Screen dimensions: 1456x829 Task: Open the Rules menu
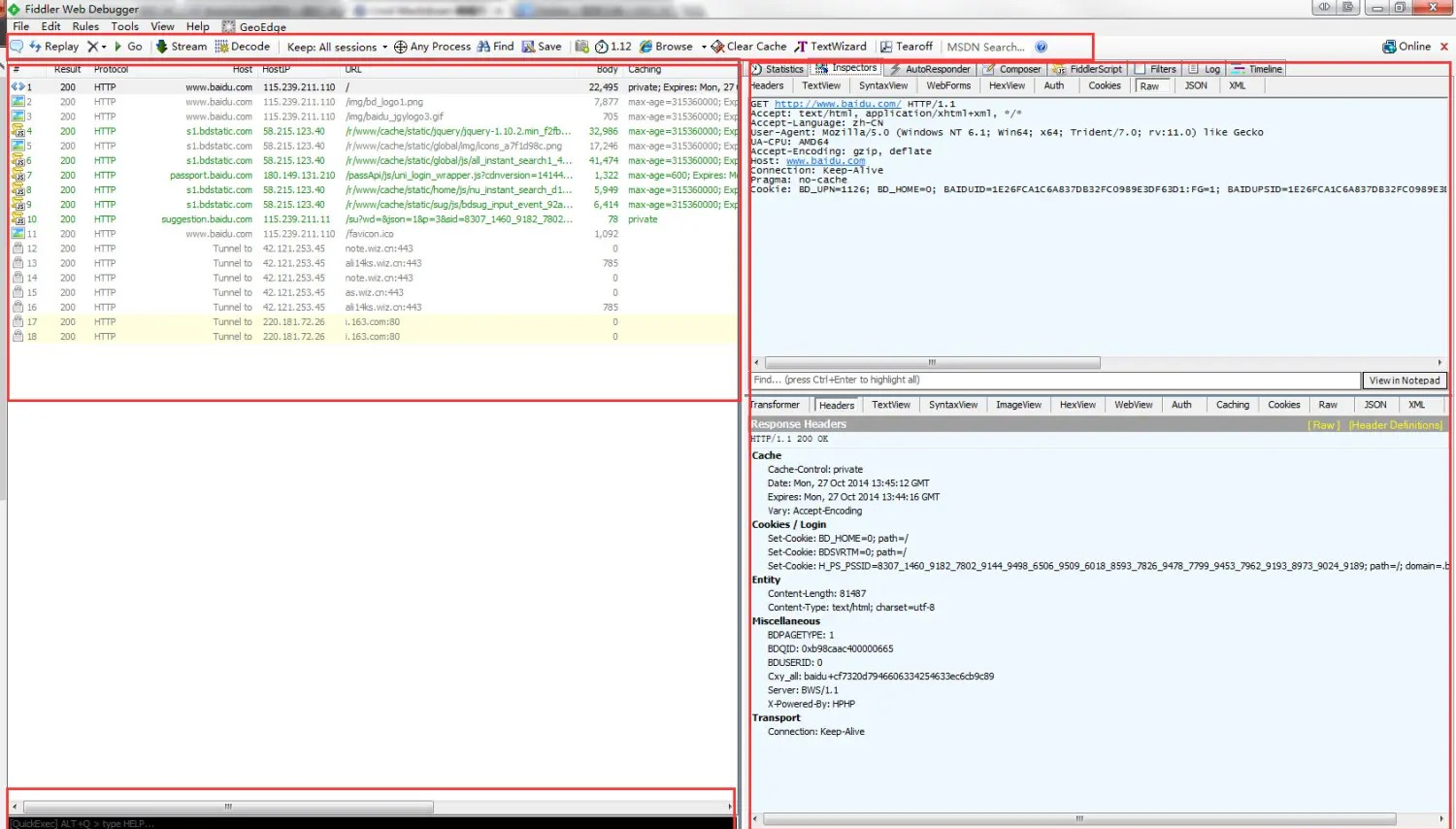(x=85, y=26)
